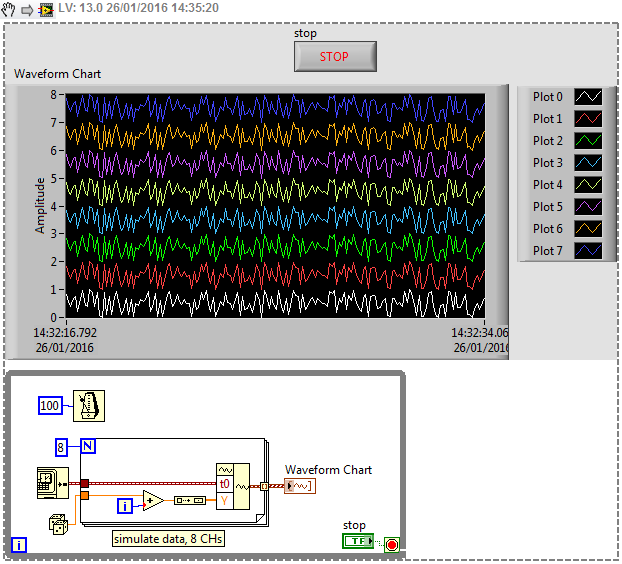Select the Plot 3 legend label

(547, 163)
